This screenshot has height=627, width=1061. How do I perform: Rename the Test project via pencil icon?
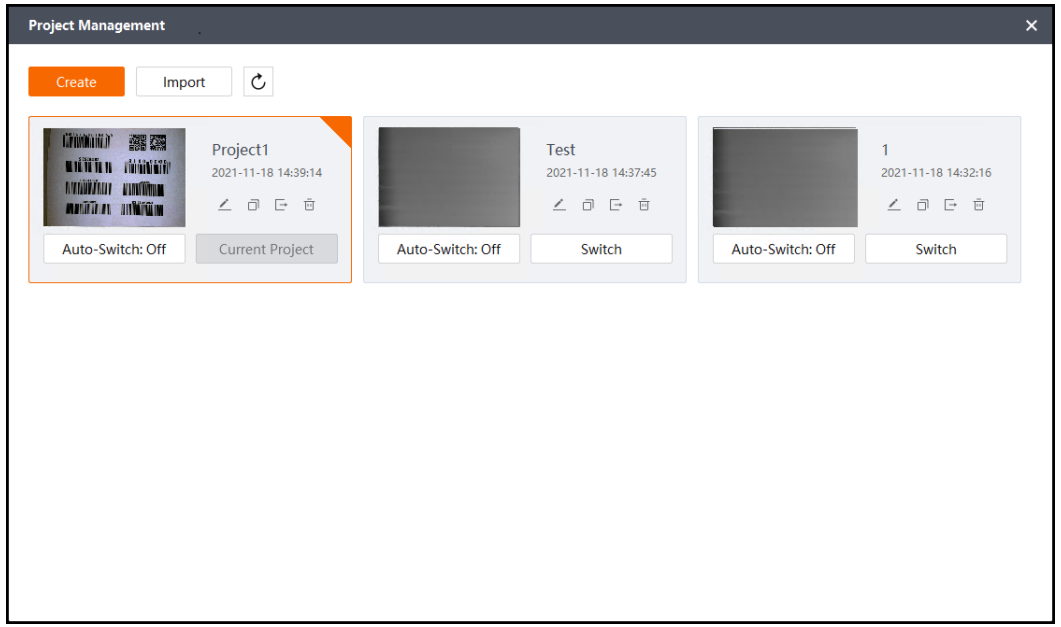coord(559,204)
